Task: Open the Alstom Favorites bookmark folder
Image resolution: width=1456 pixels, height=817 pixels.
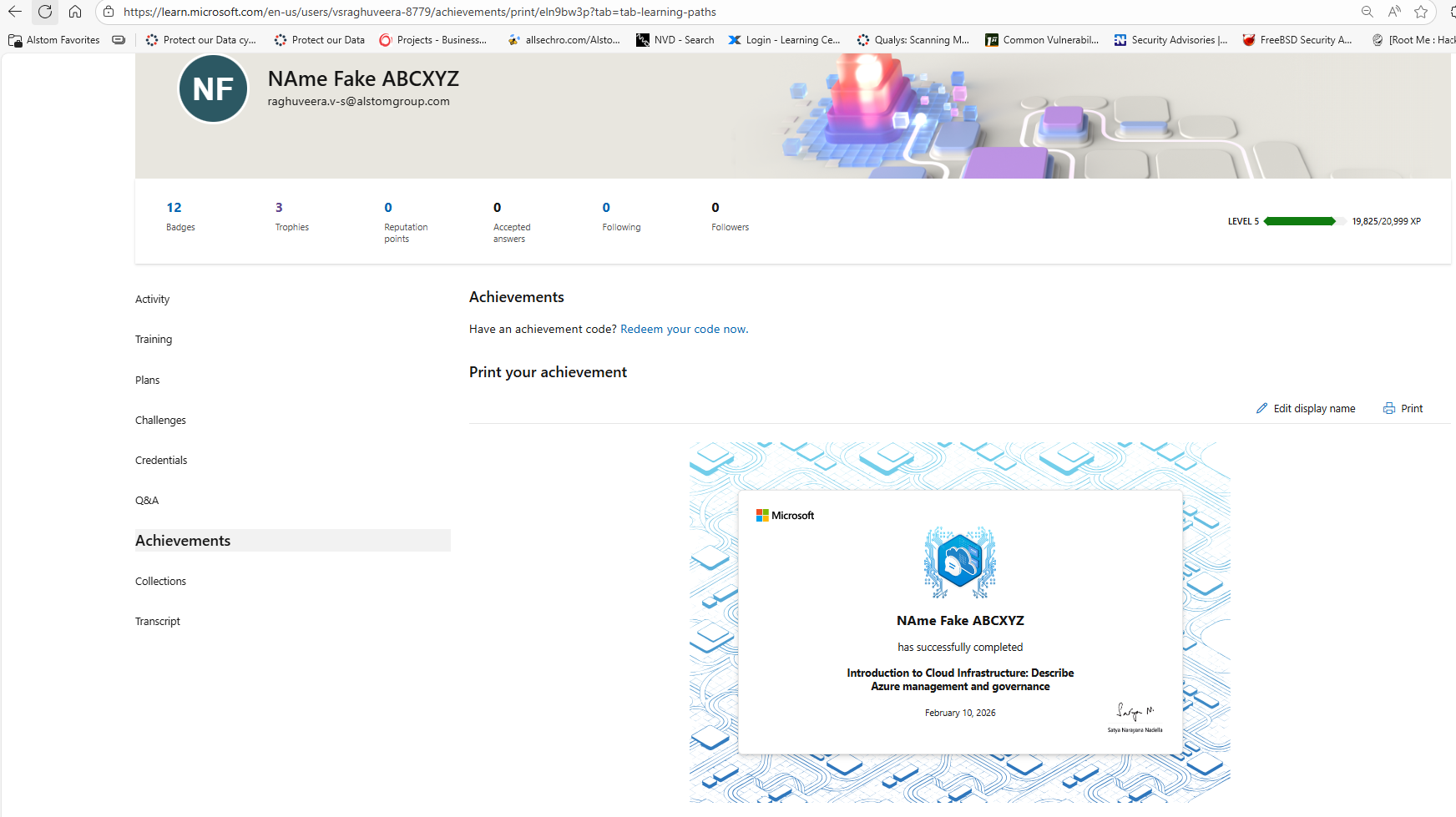Action: click(54, 40)
